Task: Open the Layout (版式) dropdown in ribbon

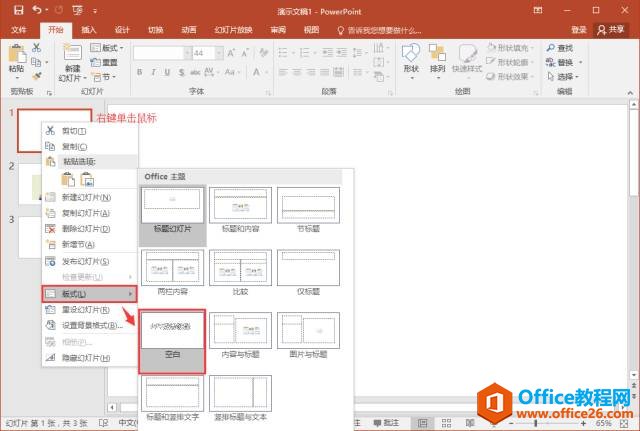Action: click(107, 48)
